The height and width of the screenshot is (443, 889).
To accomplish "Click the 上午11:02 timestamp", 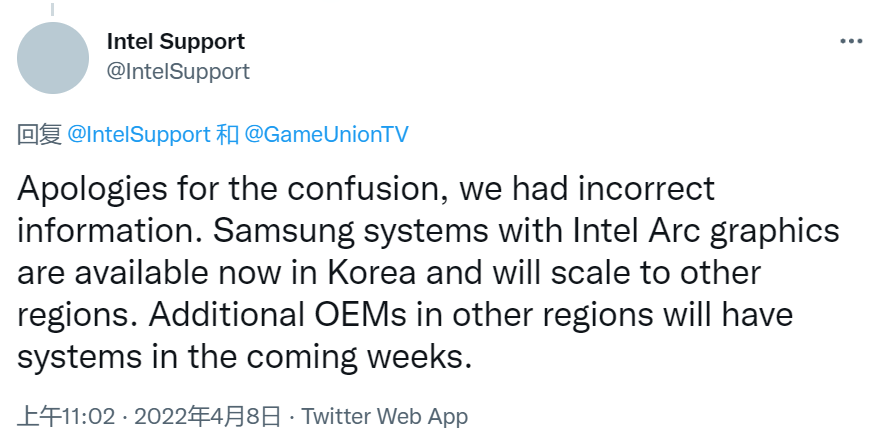I will pos(66,416).
